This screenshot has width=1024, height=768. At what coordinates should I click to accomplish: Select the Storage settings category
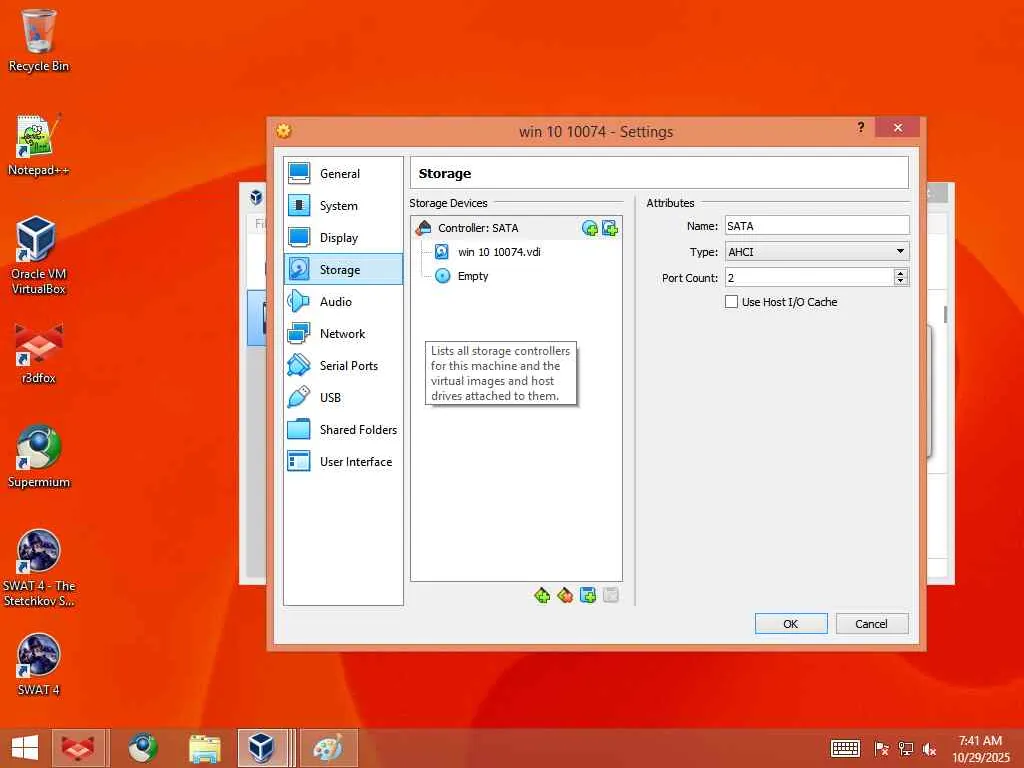coord(343,269)
